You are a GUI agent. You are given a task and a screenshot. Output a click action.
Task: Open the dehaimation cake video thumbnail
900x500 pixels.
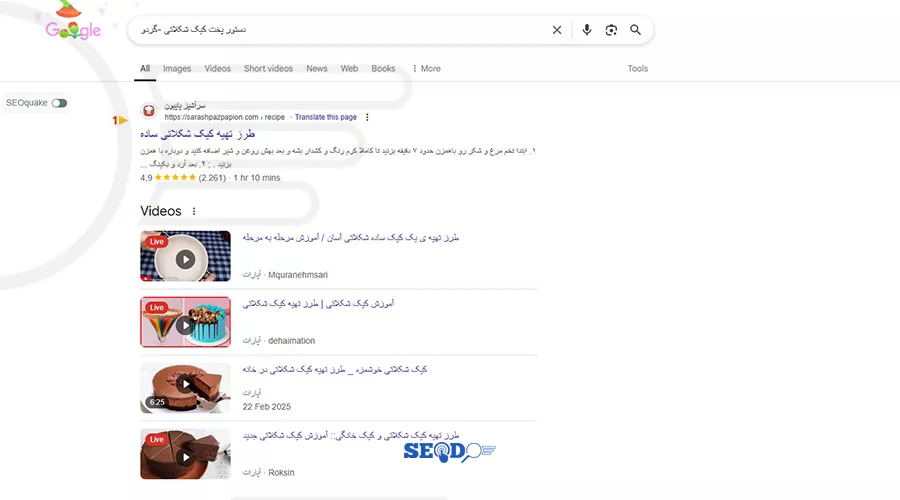click(x=185, y=322)
